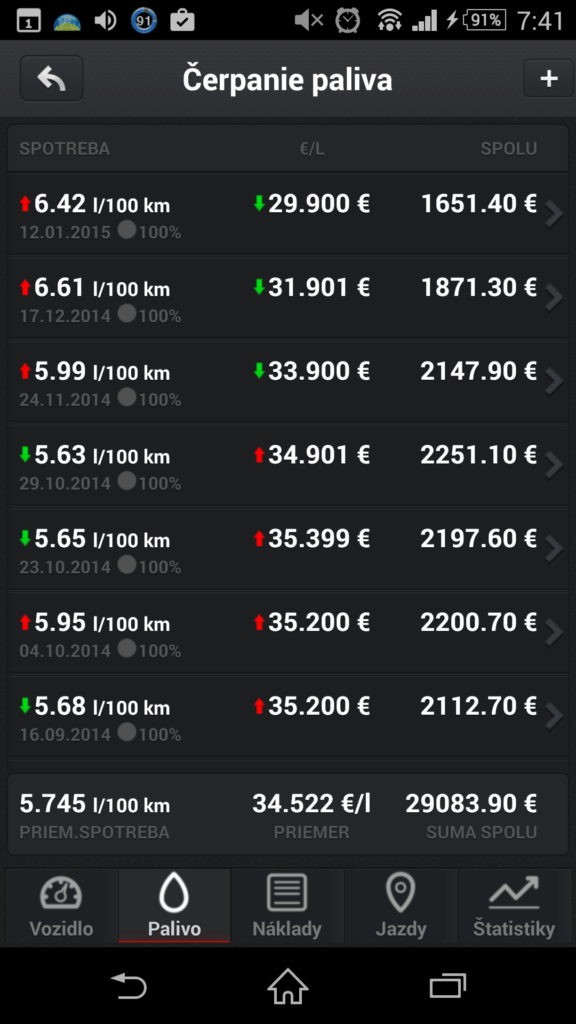Open the 16.09.2014 refuel of 2112.70 €
The image size is (576, 1024).
[x=288, y=717]
